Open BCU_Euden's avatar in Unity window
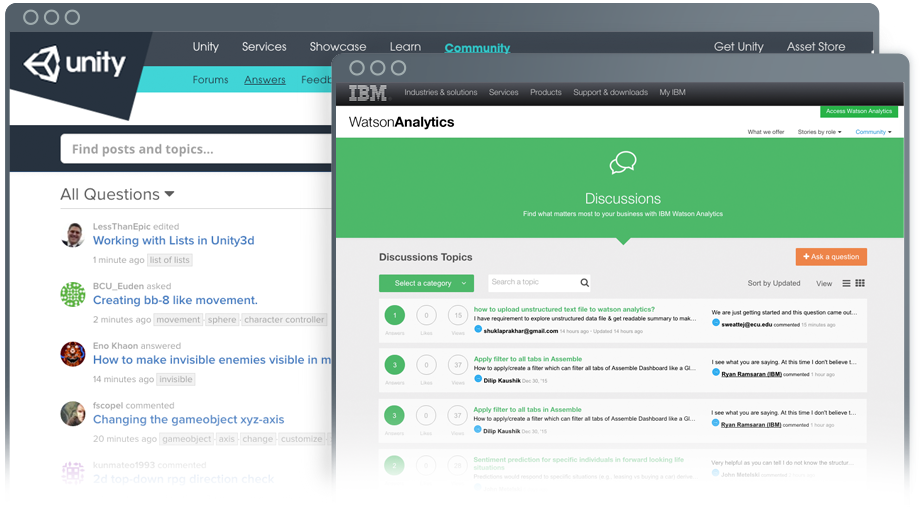This screenshot has width=920, height=507. 73,295
